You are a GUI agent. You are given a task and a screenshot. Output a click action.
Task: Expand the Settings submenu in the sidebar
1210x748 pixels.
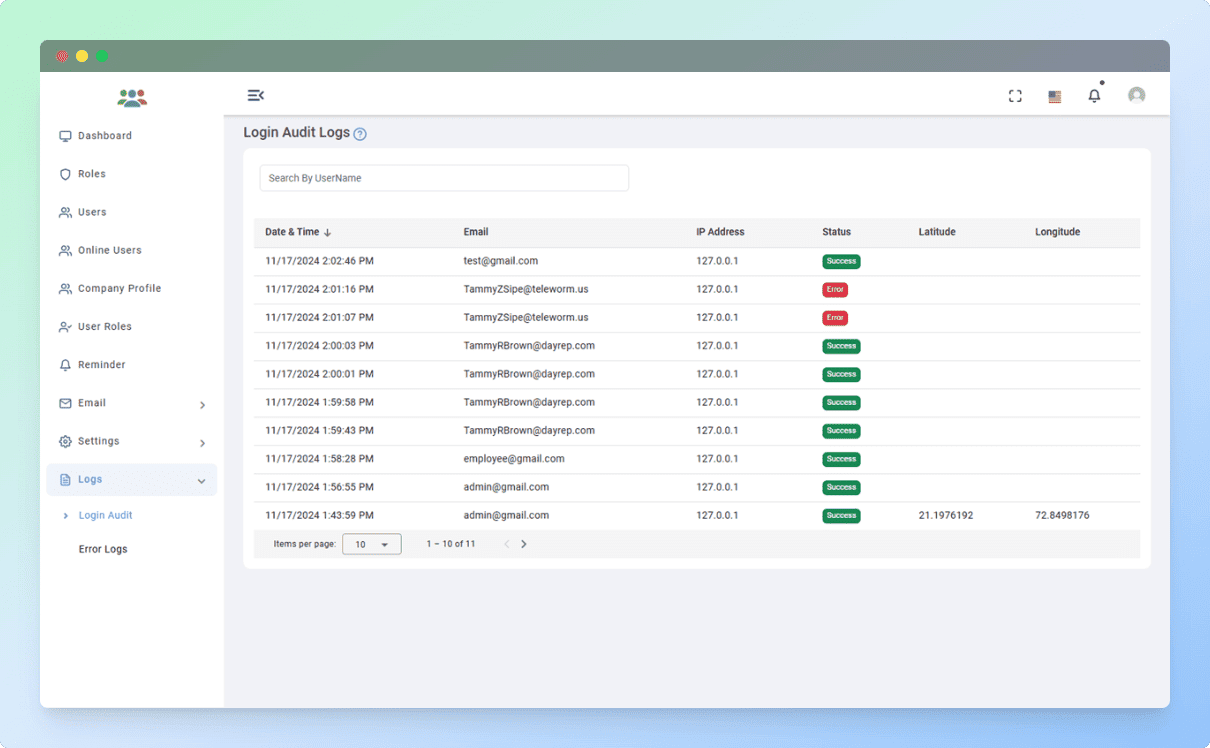click(x=132, y=441)
